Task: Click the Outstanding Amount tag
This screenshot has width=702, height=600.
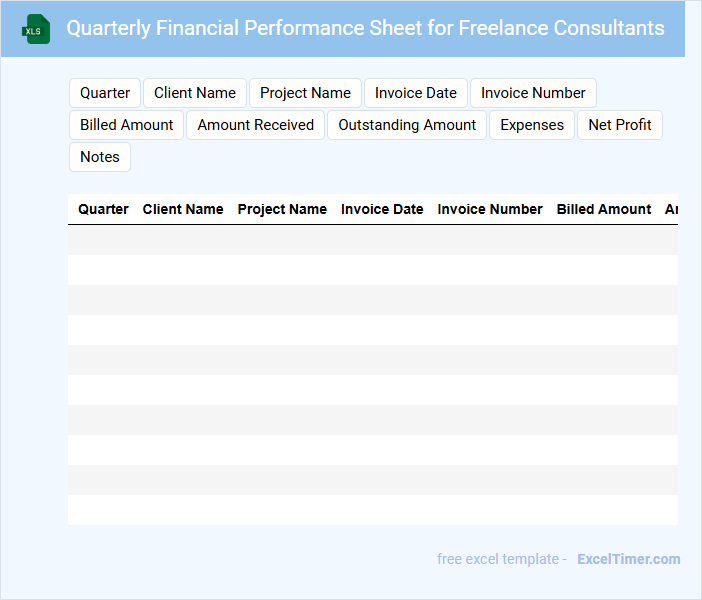Action: (407, 125)
